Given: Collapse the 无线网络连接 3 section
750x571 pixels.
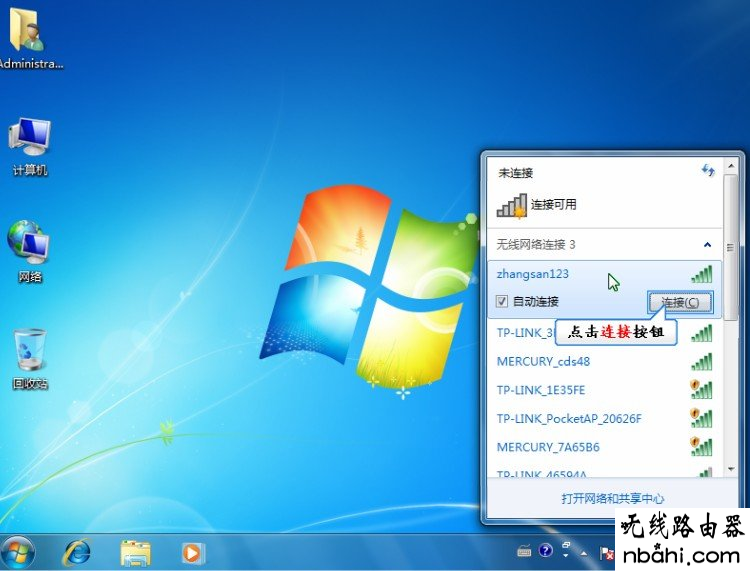Looking at the screenshot, I should pyautogui.click(x=707, y=245).
